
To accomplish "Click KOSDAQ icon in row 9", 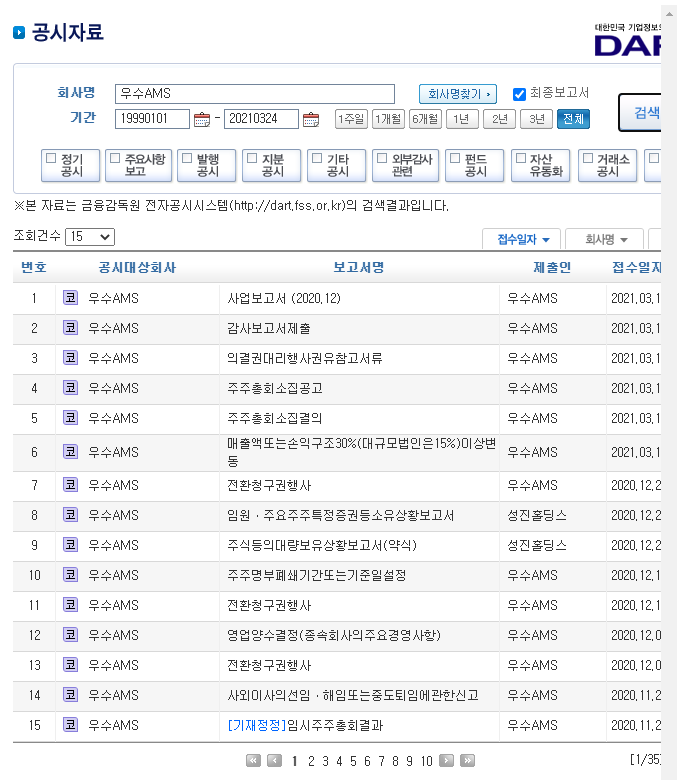I will pyautogui.click(x=70, y=545).
